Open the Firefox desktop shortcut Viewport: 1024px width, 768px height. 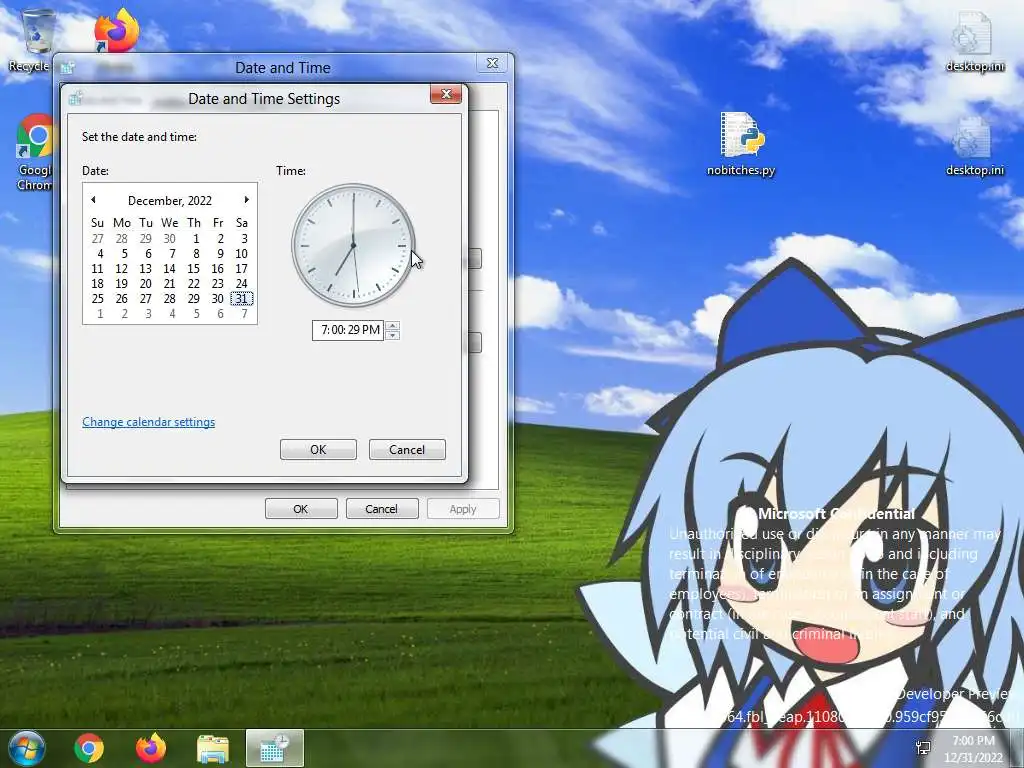click(116, 30)
